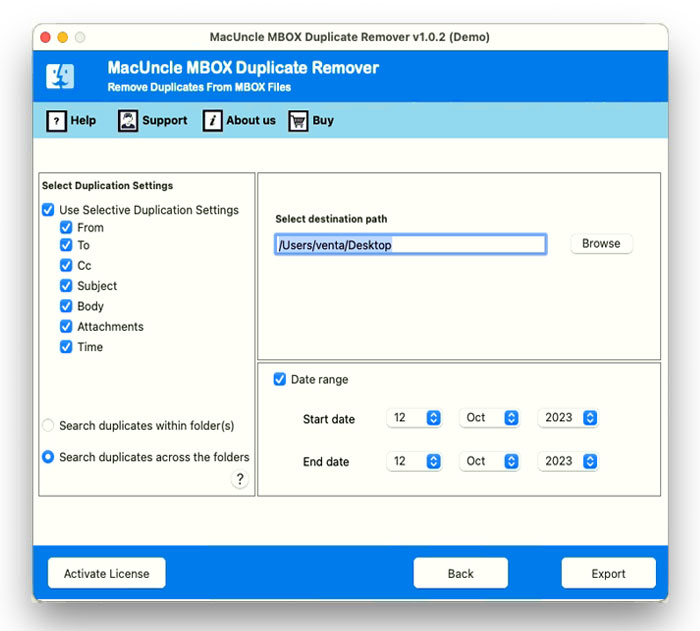The height and width of the screenshot is (631, 700).
Task: Click the Browse button
Action: coord(601,244)
